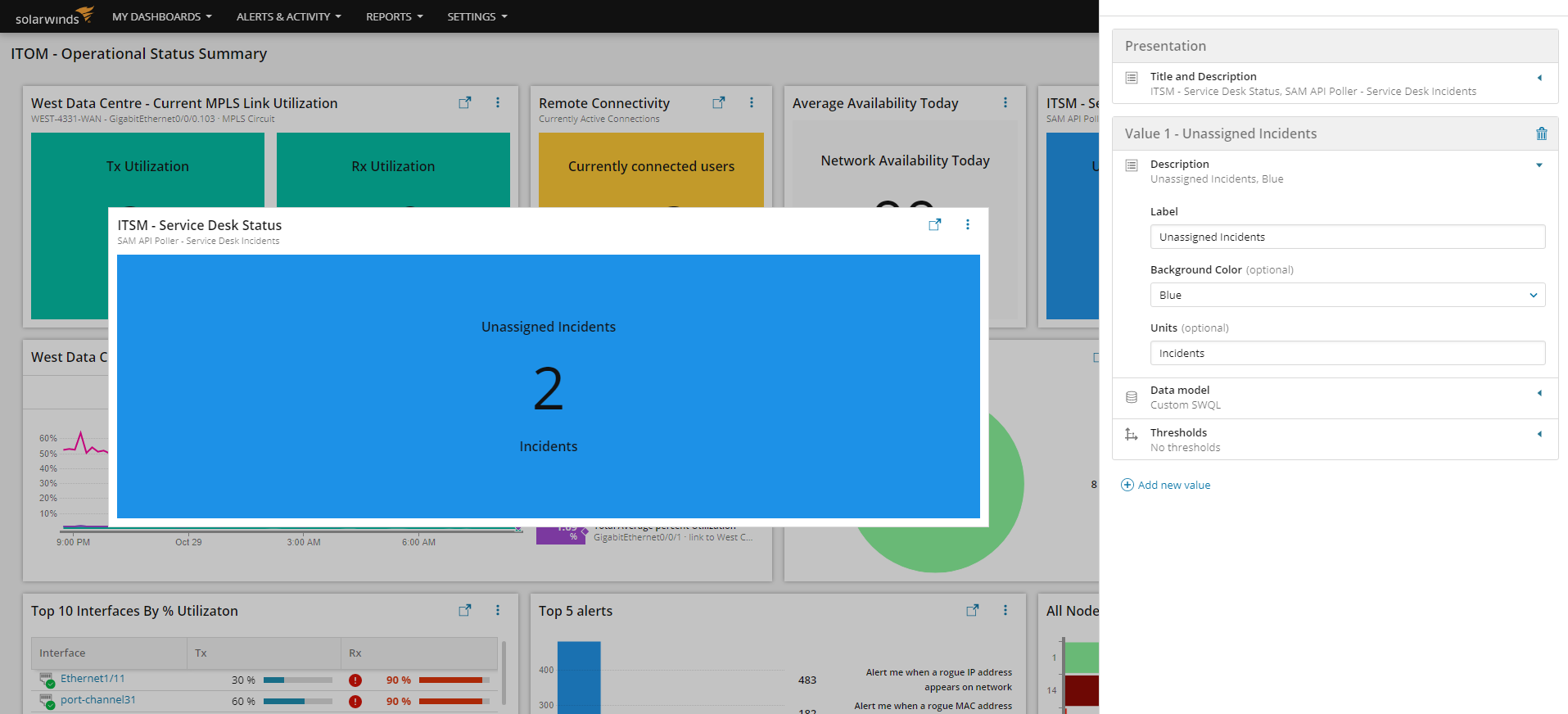Click the rogue IP address alert label
The height and width of the screenshot is (714, 1568).
coord(938,680)
